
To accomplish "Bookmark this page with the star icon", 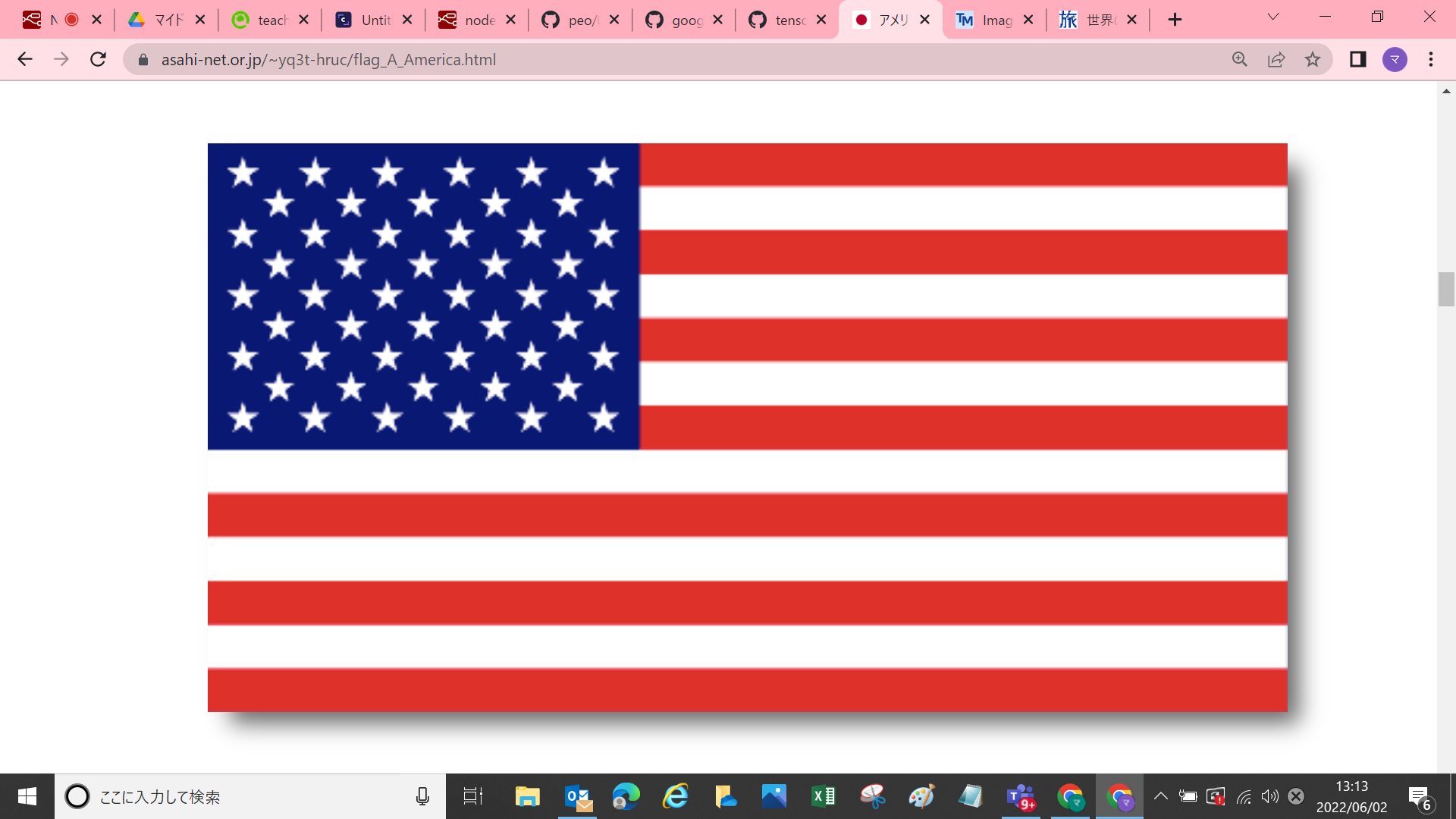I will [x=1313, y=59].
